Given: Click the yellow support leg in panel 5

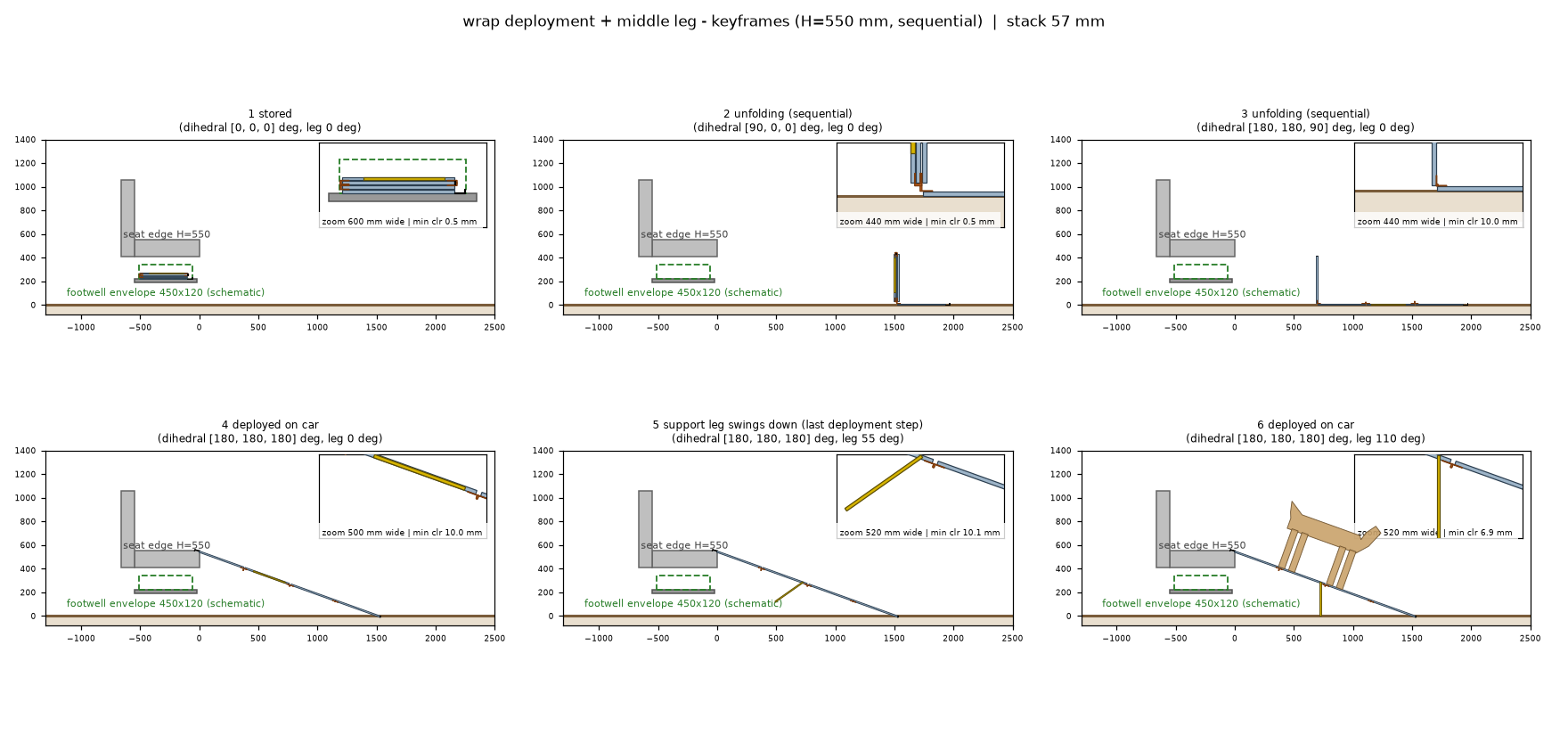Looking at the screenshot, I should click(789, 592).
